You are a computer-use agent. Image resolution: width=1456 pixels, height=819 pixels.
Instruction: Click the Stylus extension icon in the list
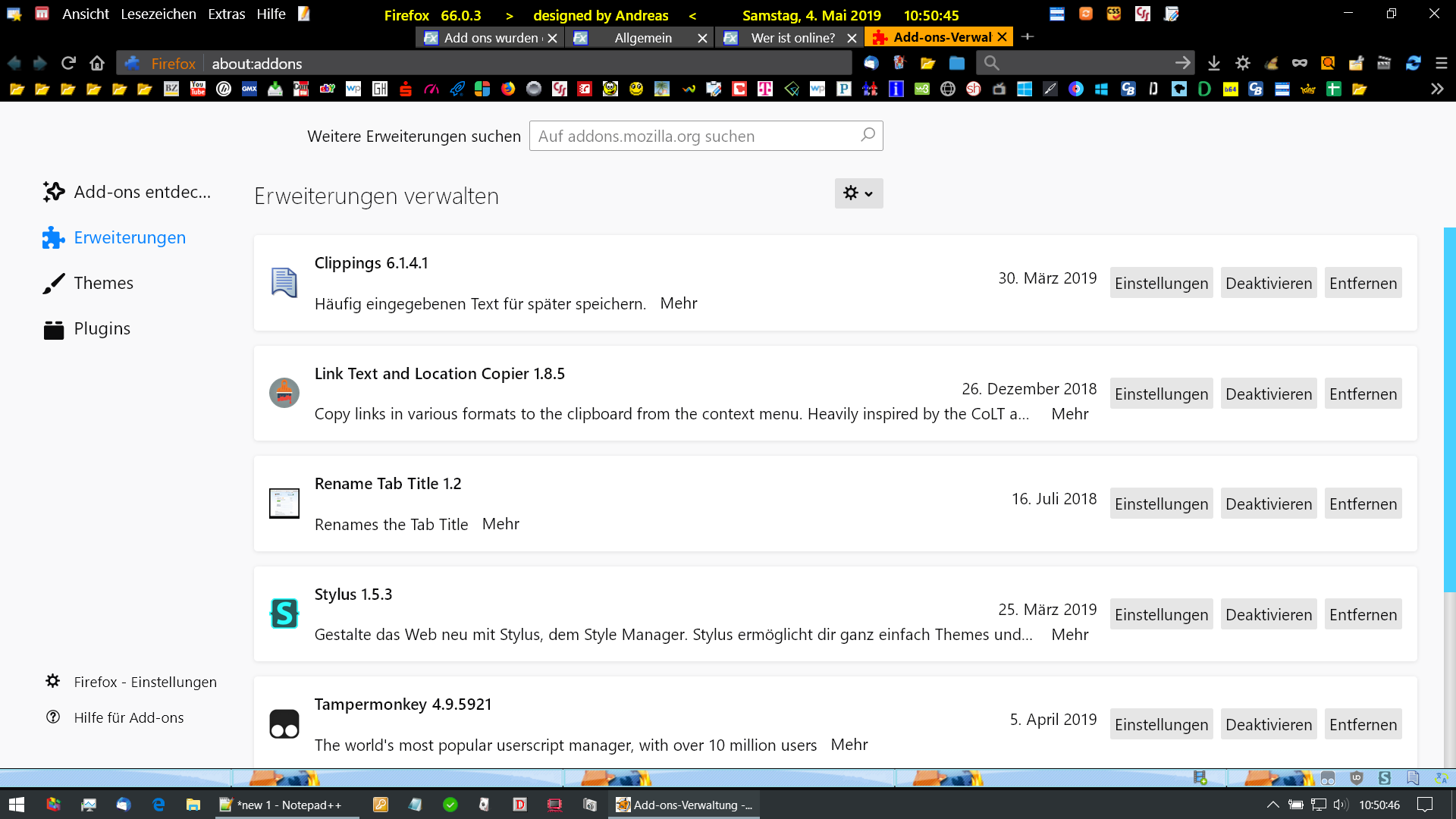284,613
